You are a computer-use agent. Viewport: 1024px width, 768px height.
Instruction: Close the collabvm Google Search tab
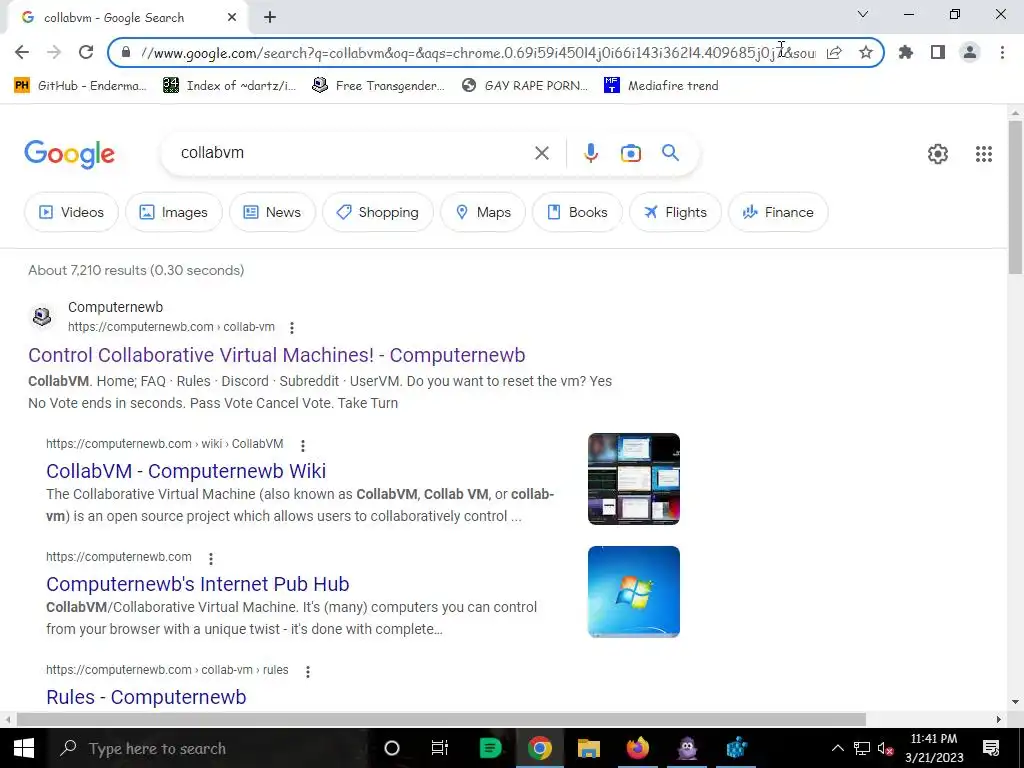tap(232, 18)
